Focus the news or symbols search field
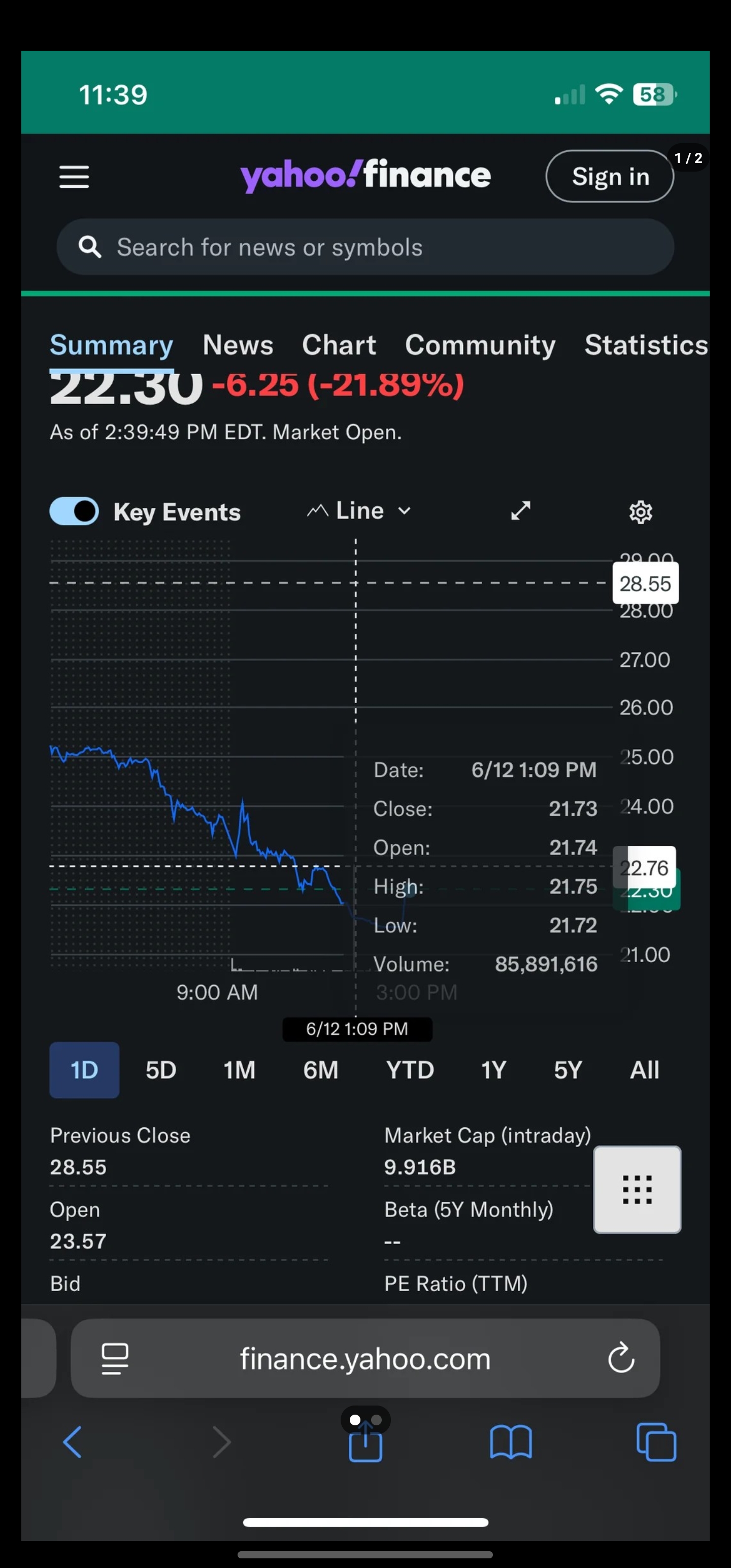The image size is (731, 1568). tap(365, 247)
